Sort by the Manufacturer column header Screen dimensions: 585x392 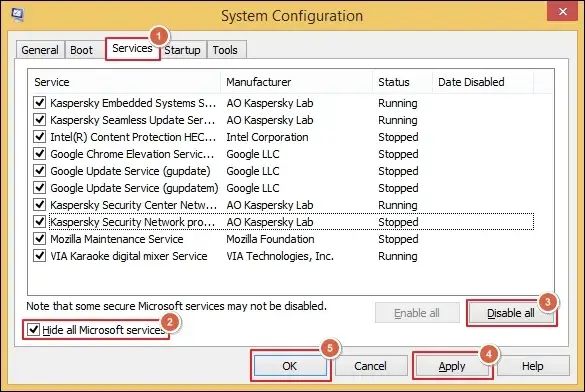297,82
